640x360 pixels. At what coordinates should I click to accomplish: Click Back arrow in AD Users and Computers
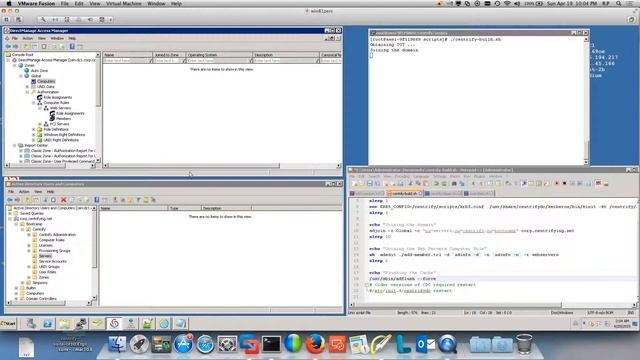[10, 200]
